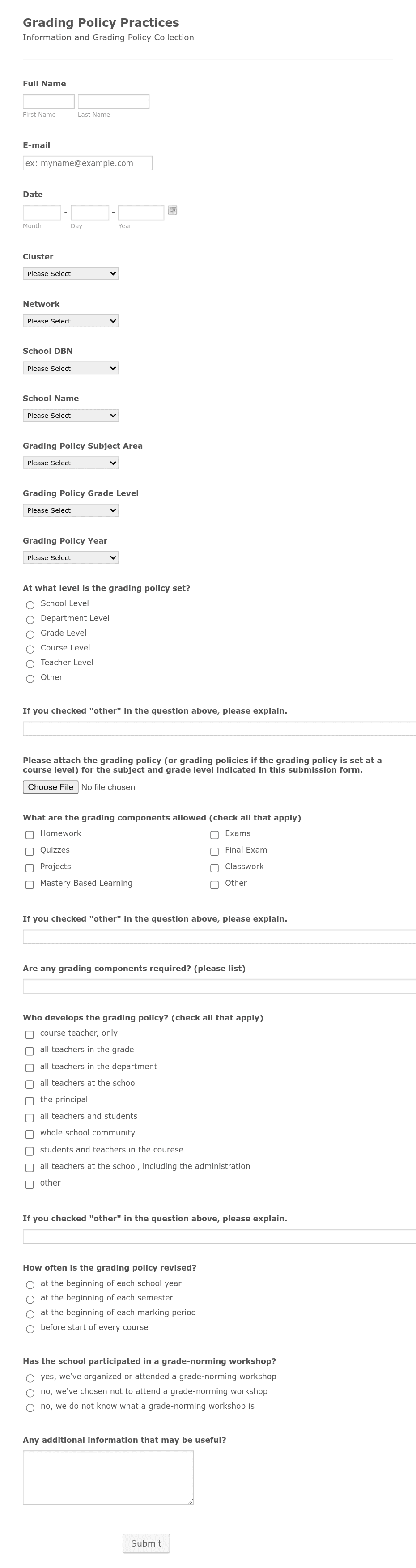Click the E-mail input field
Screen dimensions: 416x1568
tap(87, 162)
